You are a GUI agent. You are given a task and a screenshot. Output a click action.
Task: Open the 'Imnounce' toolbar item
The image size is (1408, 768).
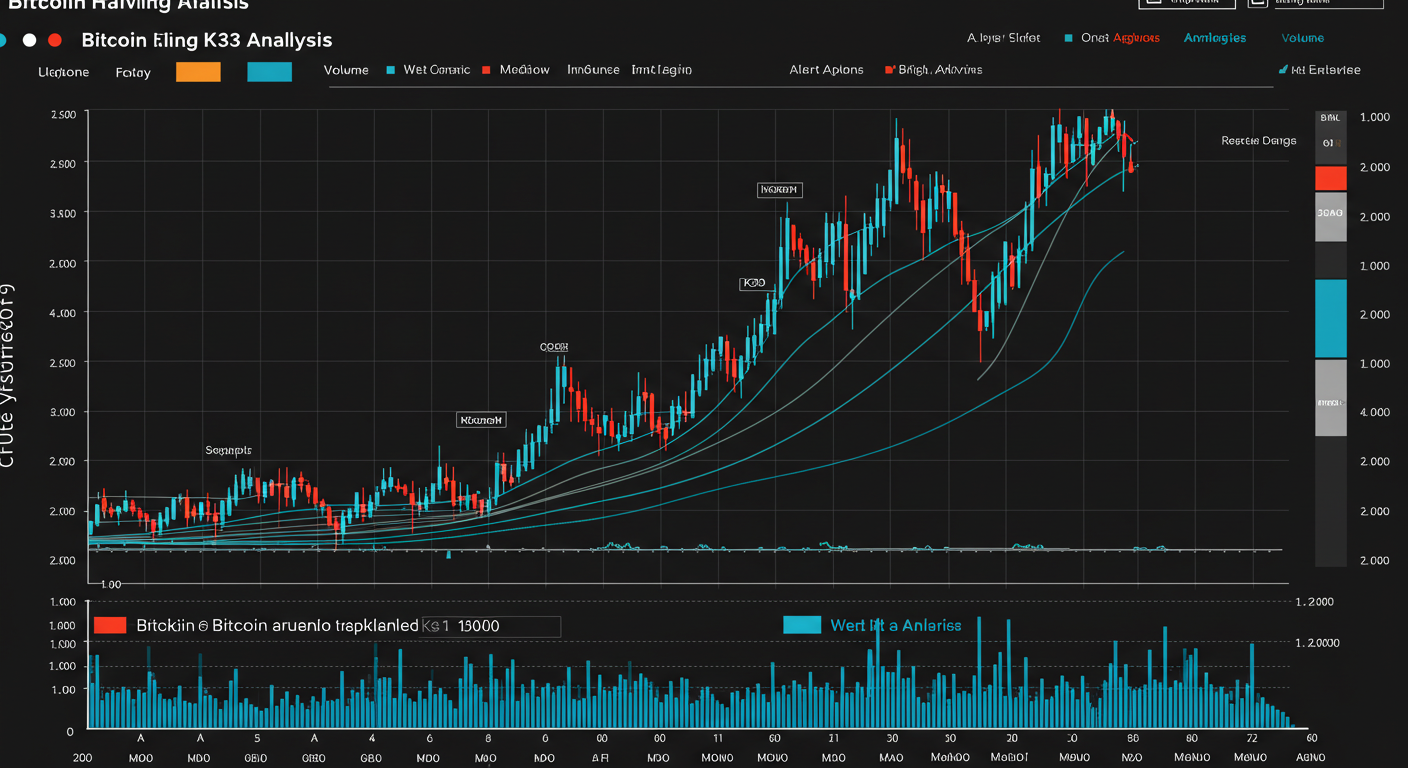pyautogui.click(x=593, y=70)
